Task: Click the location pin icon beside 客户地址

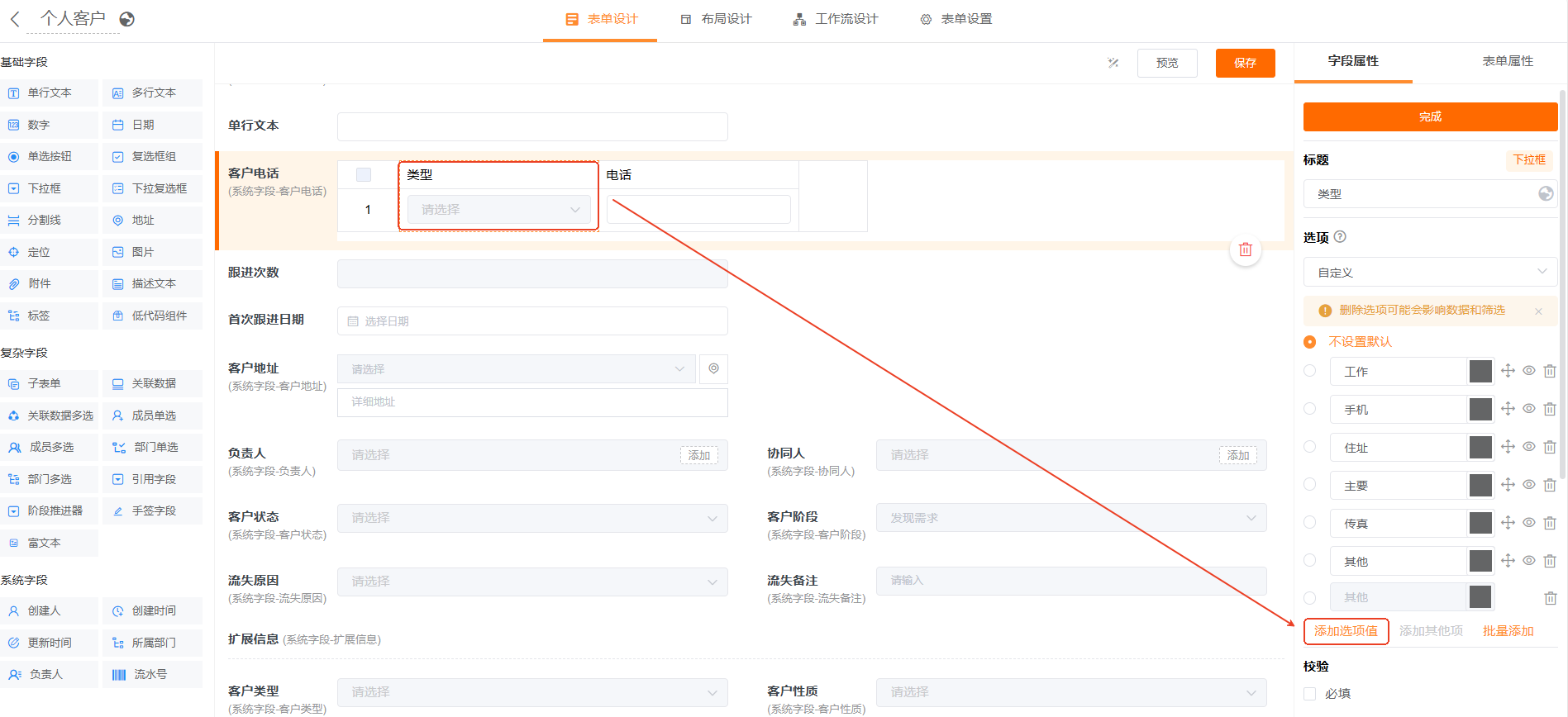Action: (713, 369)
